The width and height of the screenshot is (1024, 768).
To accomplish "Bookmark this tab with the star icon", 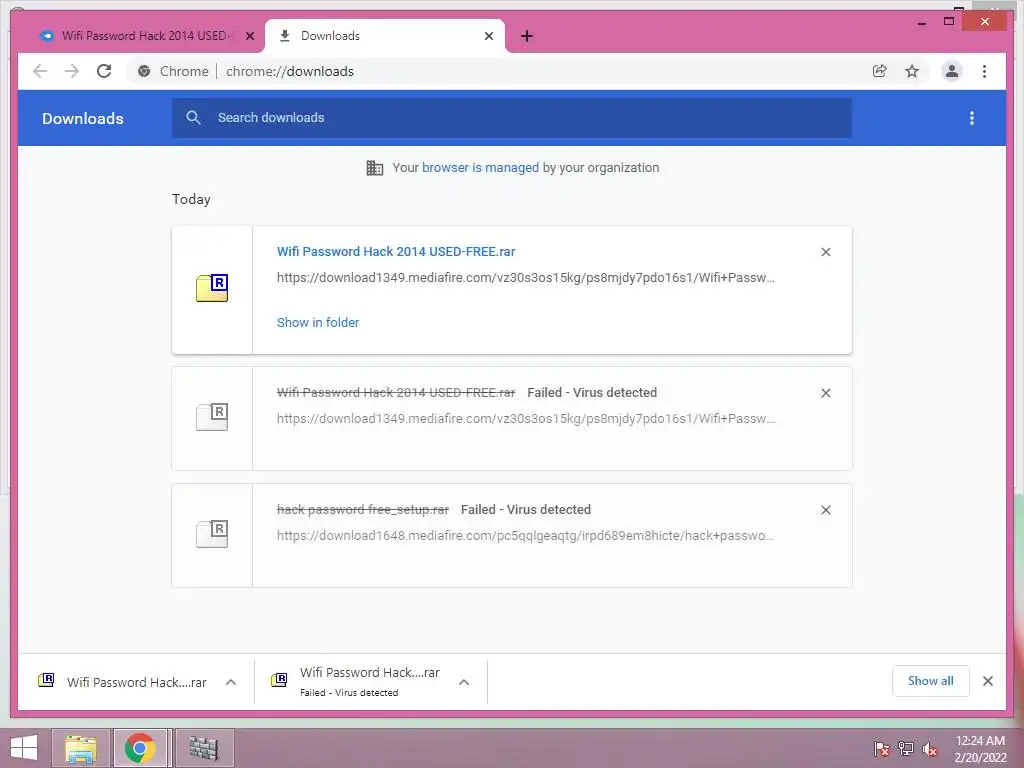I will pos(912,71).
